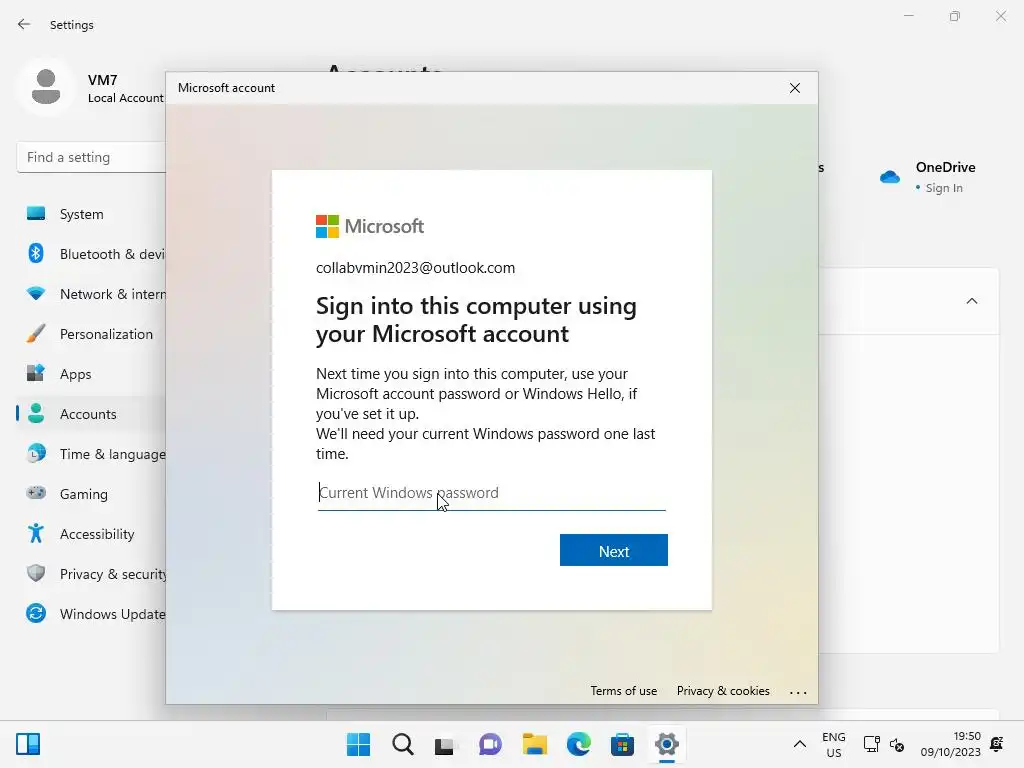
Task: Open Task View from taskbar
Action: (445, 744)
